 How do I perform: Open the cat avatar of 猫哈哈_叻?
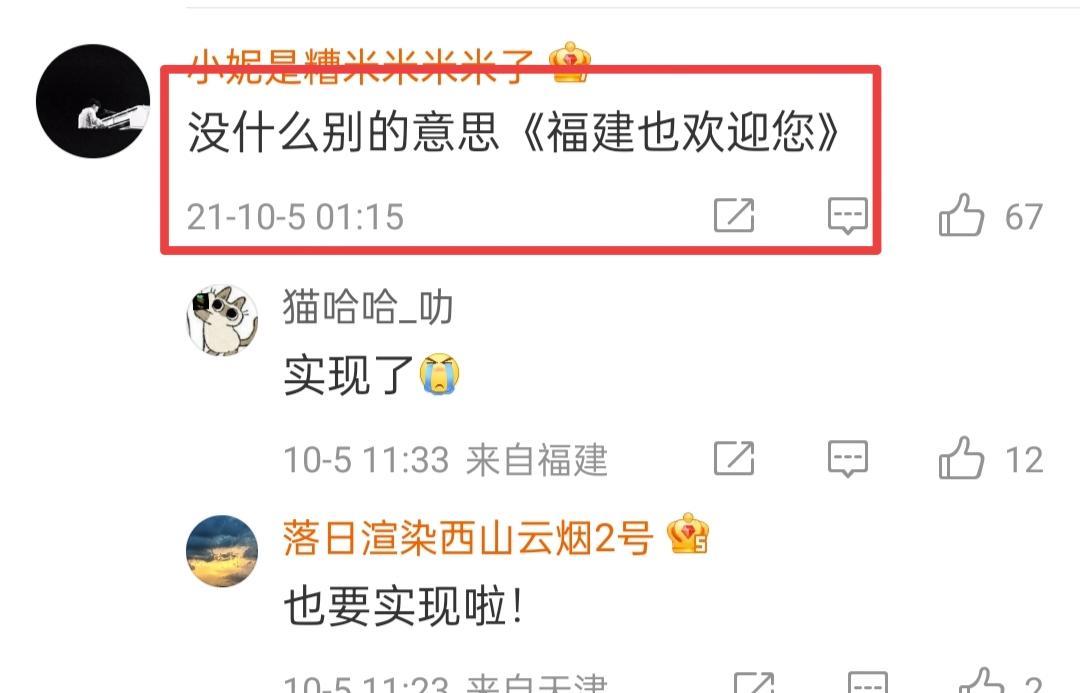[222, 320]
